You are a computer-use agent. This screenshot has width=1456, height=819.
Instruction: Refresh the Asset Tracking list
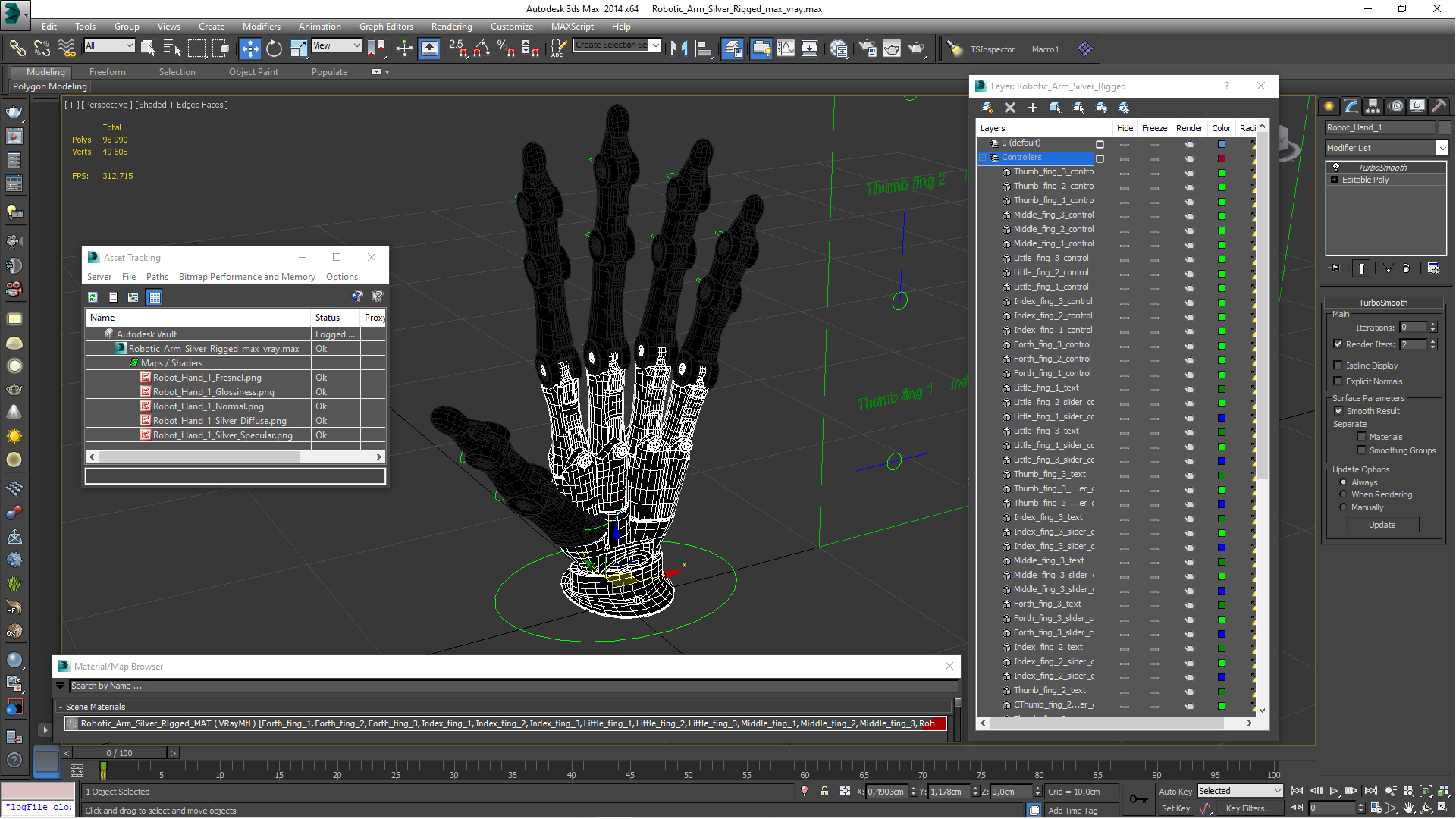tap(93, 297)
